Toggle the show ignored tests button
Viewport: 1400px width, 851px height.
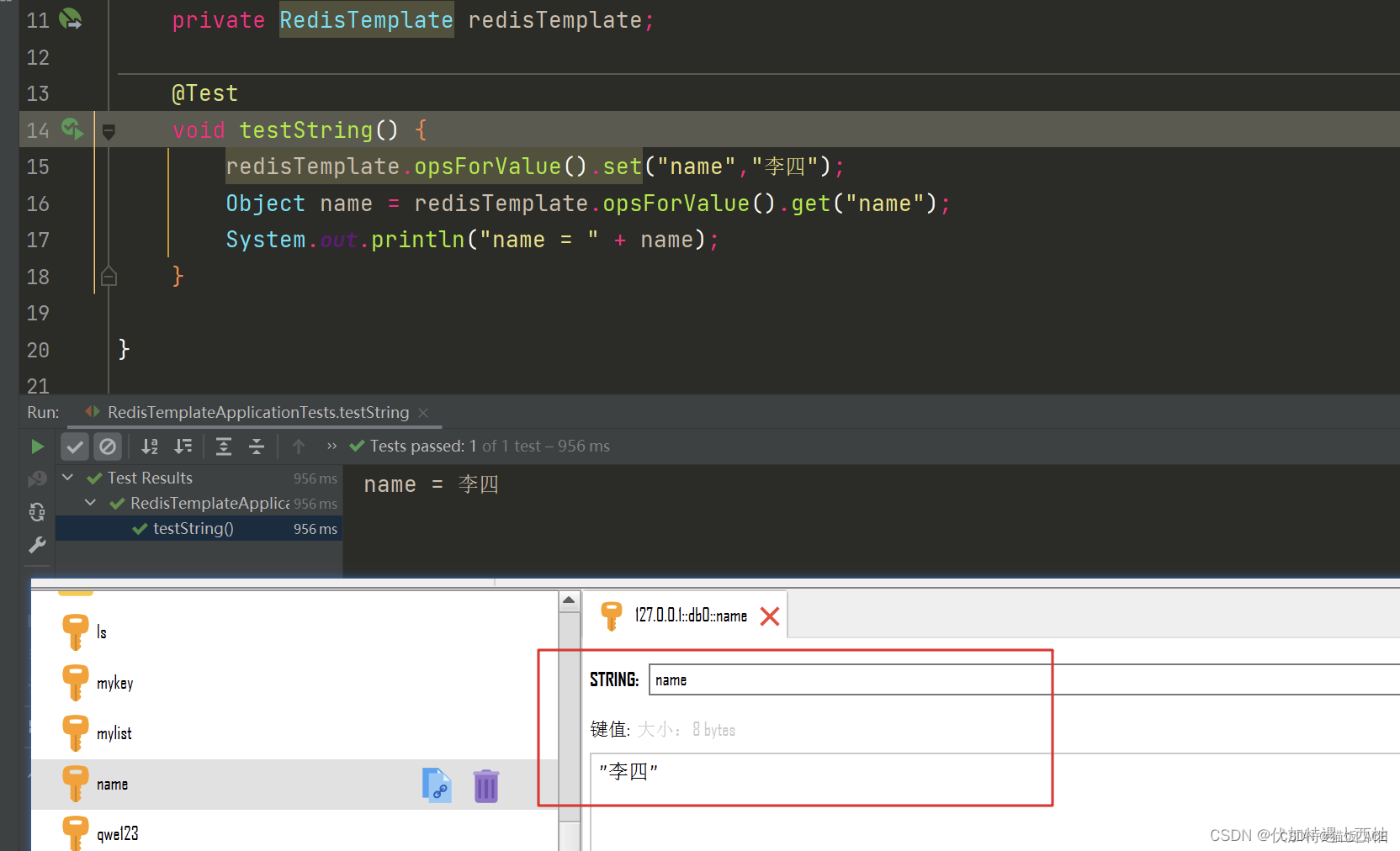pos(108,447)
